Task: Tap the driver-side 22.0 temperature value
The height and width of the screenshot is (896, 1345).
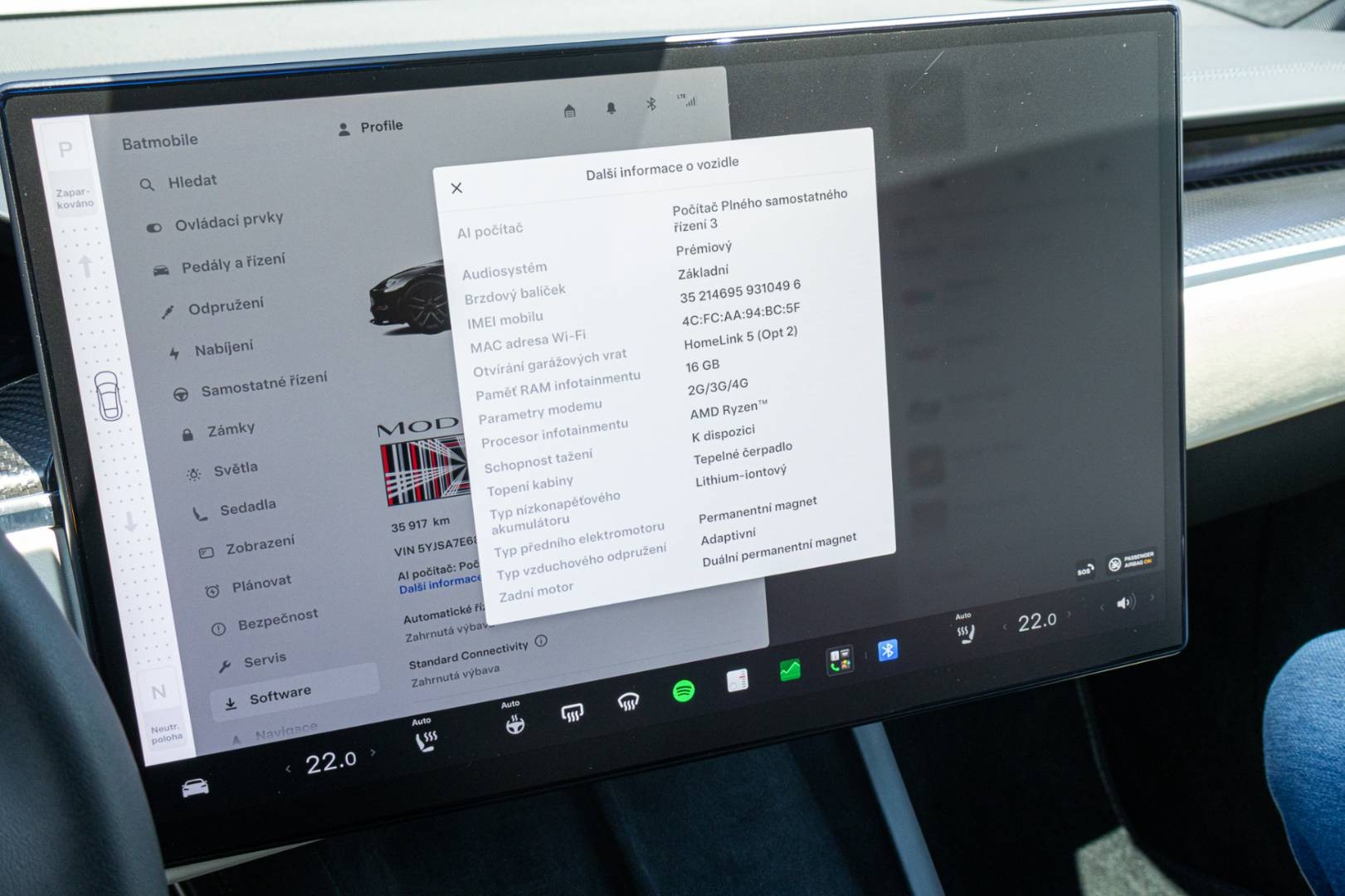Action: [x=330, y=762]
